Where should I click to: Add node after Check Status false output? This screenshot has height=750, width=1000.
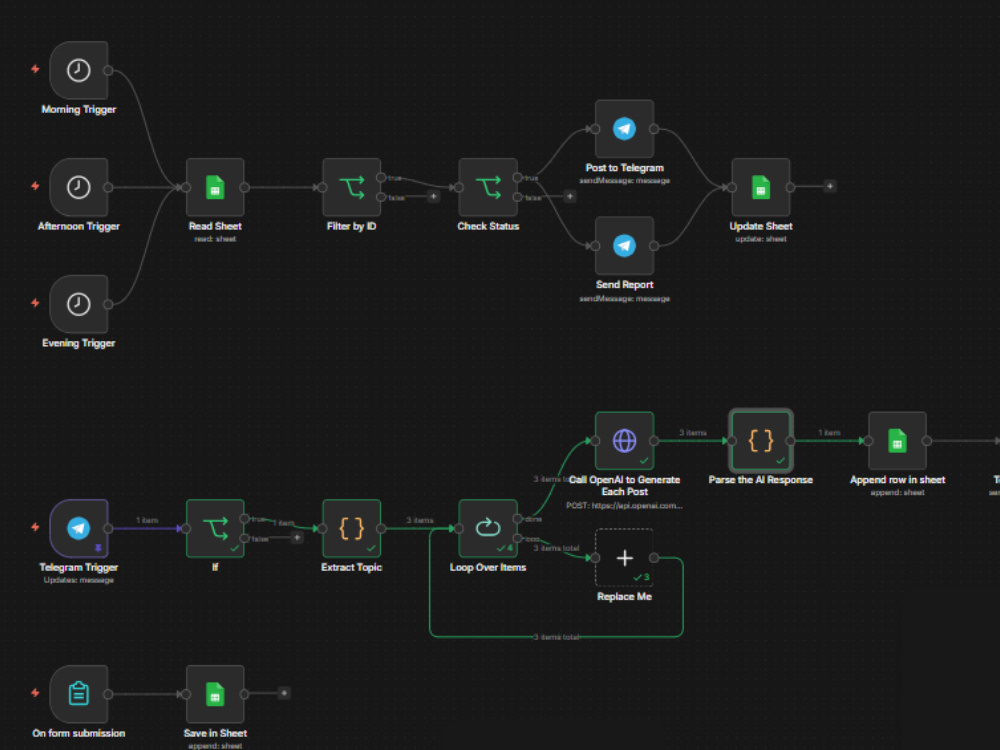[570, 196]
